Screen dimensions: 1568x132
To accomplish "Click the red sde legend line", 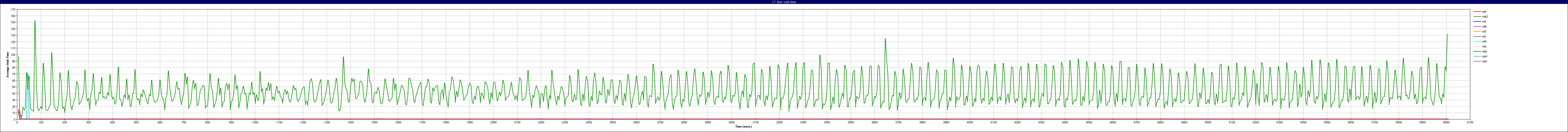I will (x=1477, y=12).
